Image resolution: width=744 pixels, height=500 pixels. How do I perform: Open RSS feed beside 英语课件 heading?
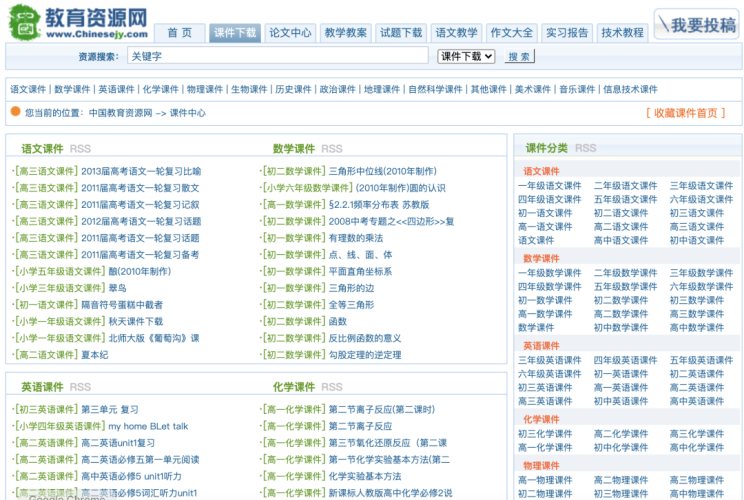(80, 387)
